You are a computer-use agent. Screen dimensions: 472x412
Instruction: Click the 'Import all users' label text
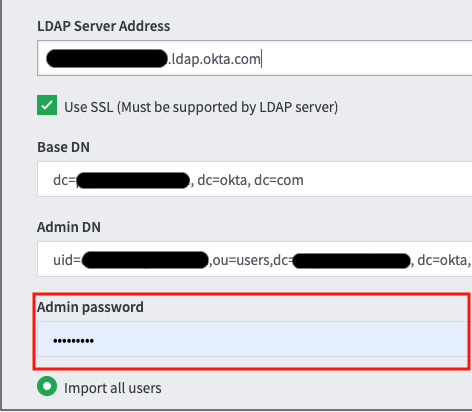pyautogui.click(x=113, y=388)
